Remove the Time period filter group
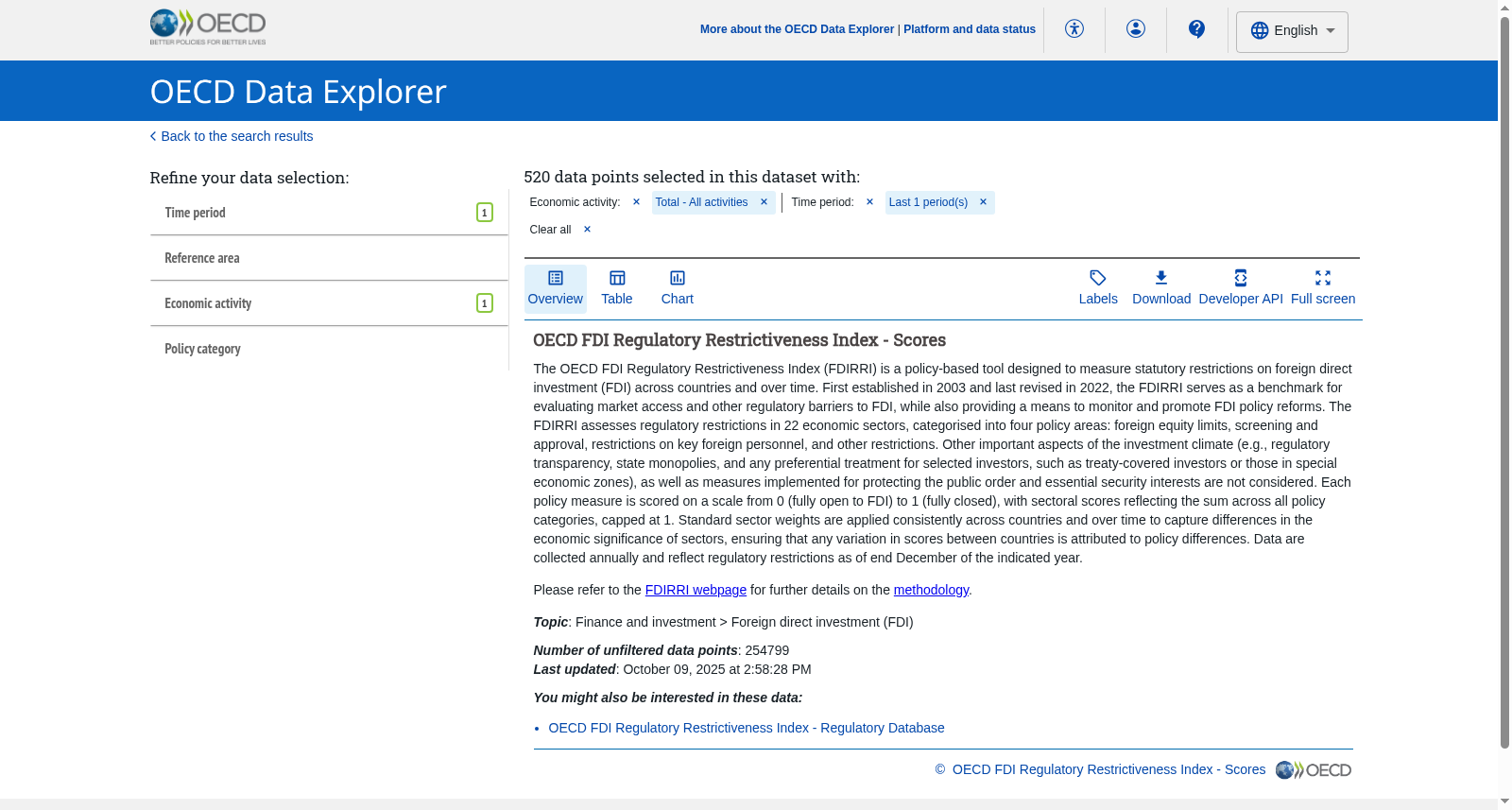This screenshot has width=1512, height=810. click(x=869, y=202)
